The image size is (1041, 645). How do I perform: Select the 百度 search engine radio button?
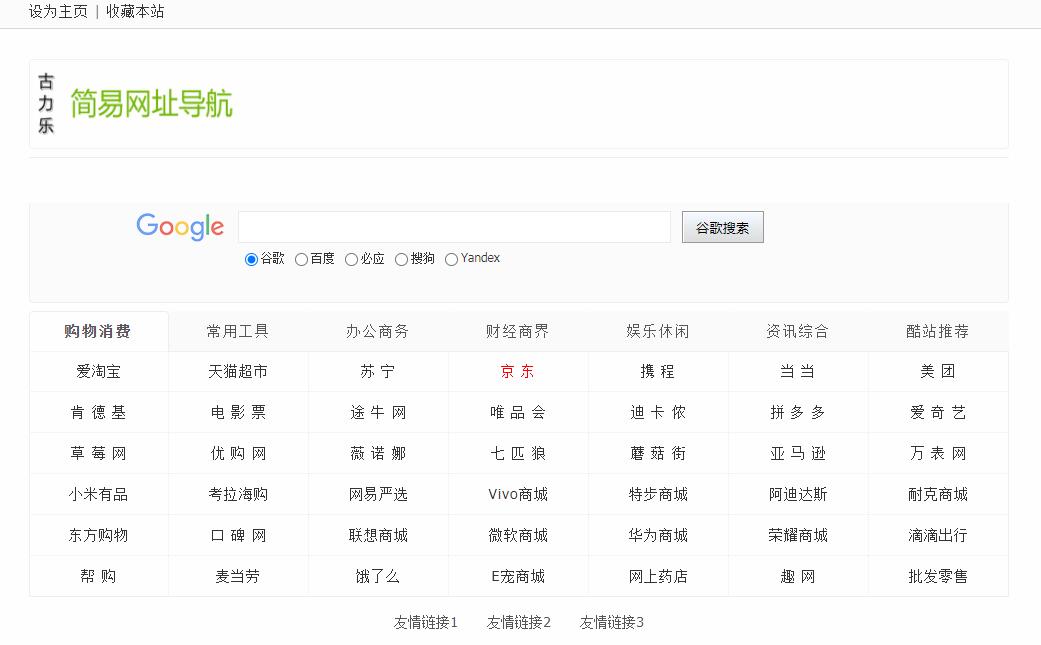coord(301,258)
